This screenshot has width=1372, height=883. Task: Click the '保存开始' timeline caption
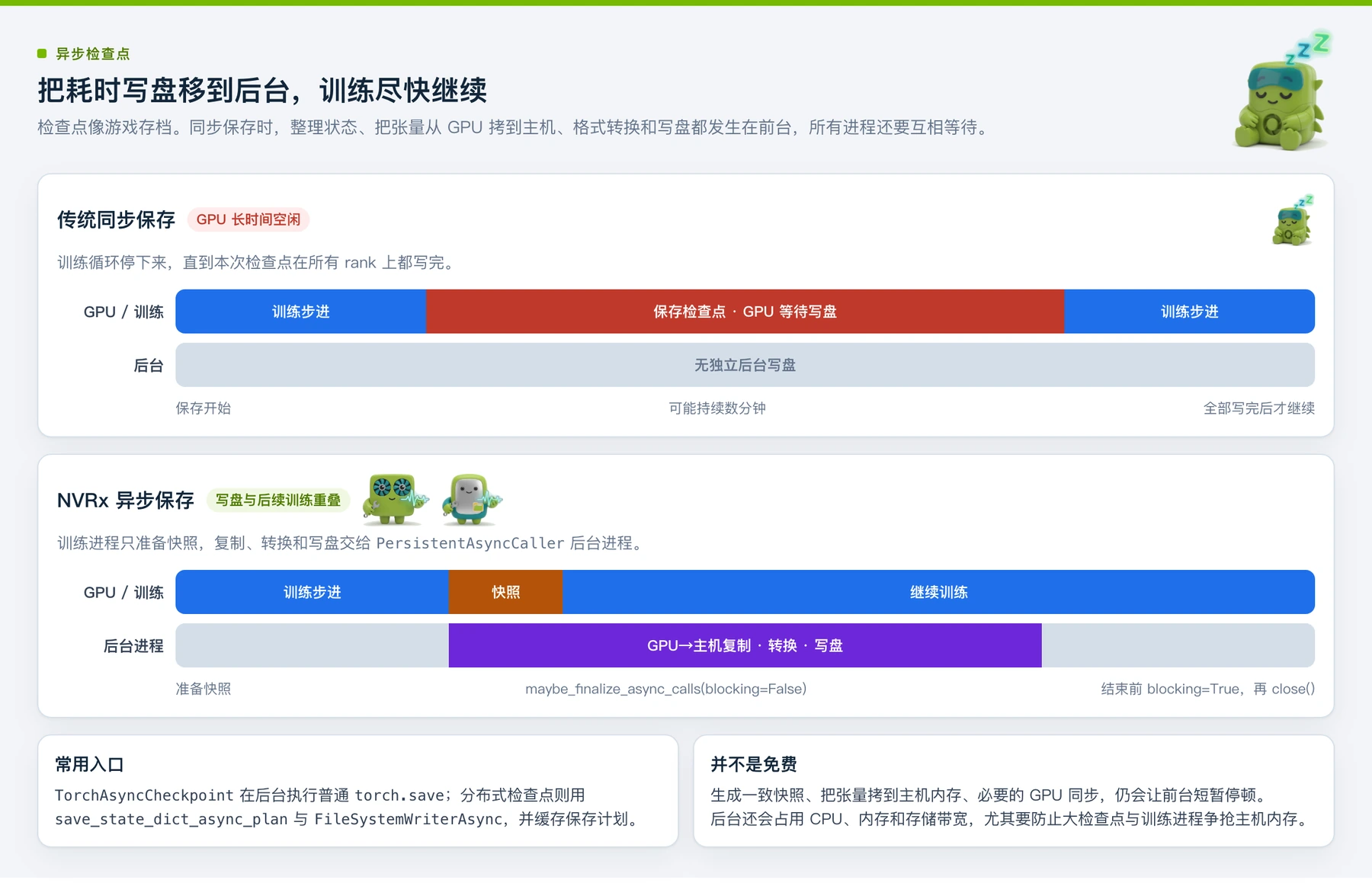tap(204, 408)
